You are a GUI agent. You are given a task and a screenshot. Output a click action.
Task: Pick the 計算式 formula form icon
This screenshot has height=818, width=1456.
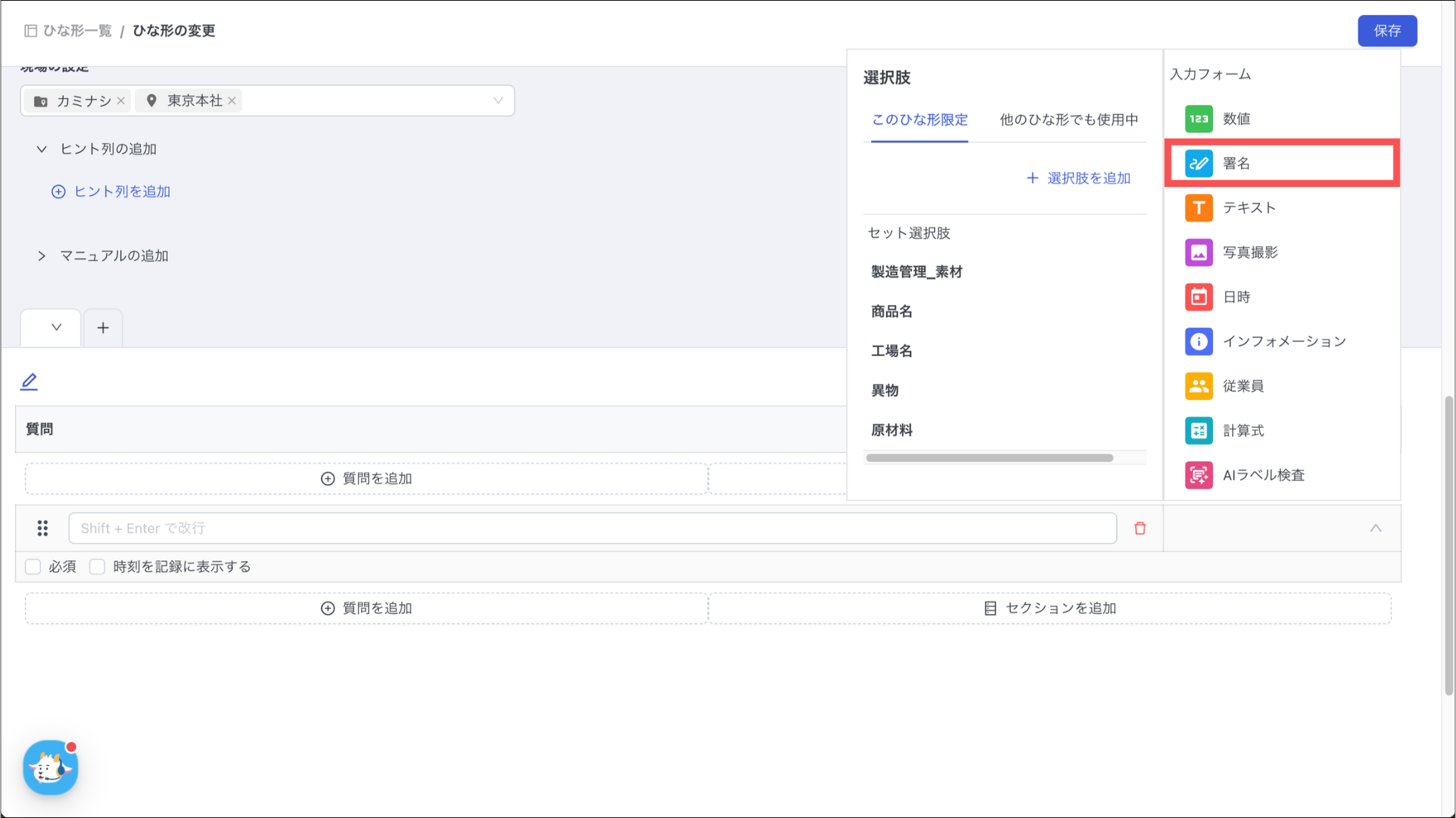coord(1199,431)
